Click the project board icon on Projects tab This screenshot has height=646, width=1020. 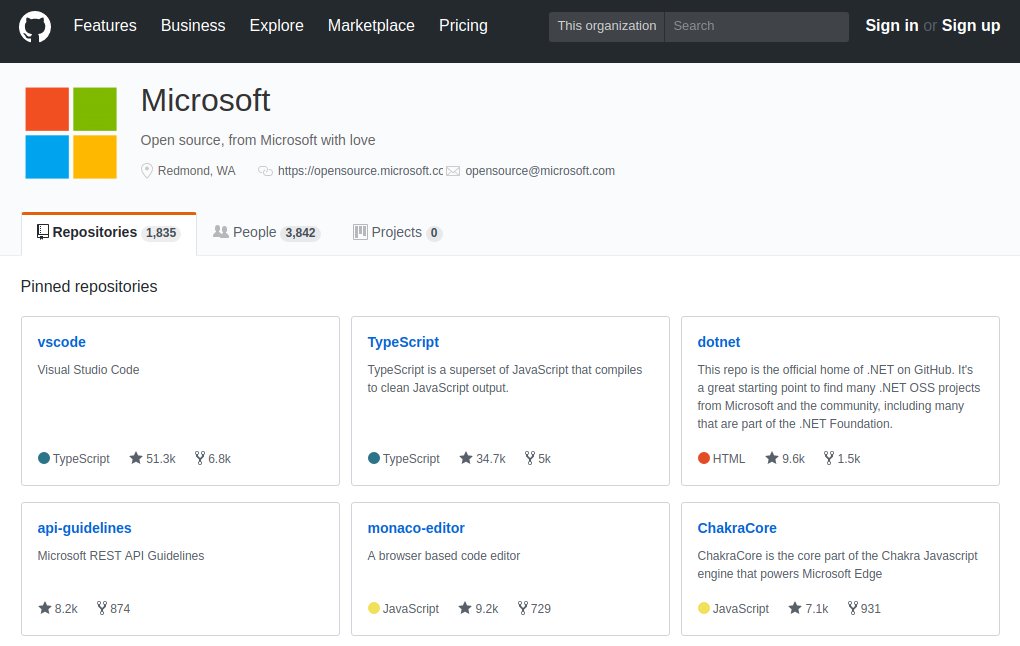[360, 232]
